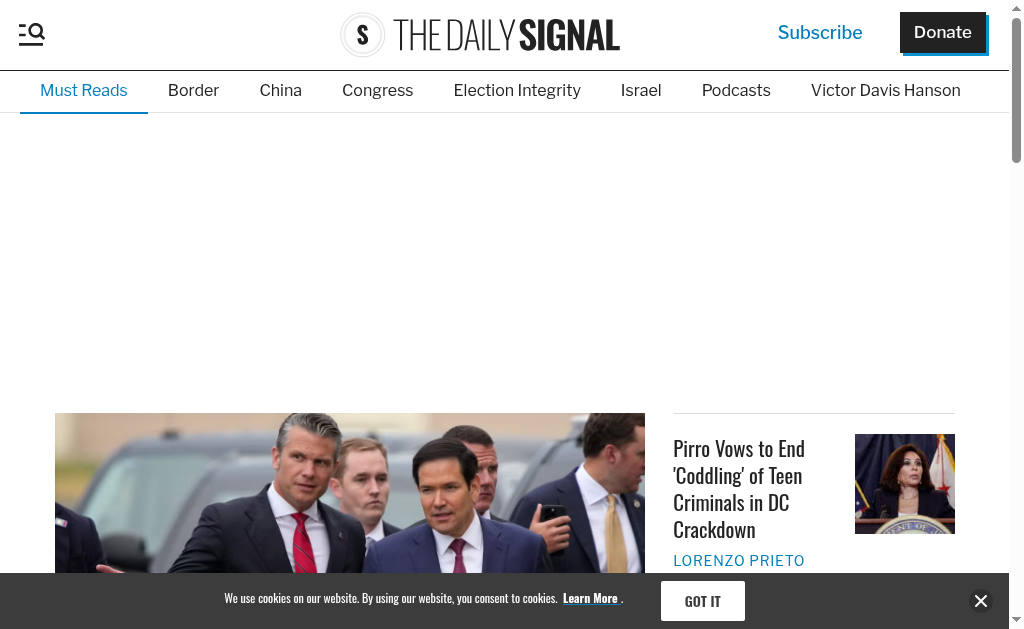Select Election Integrity in navigation
Image resolution: width=1024 pixels, height=629 pixels.
[517, 91]
